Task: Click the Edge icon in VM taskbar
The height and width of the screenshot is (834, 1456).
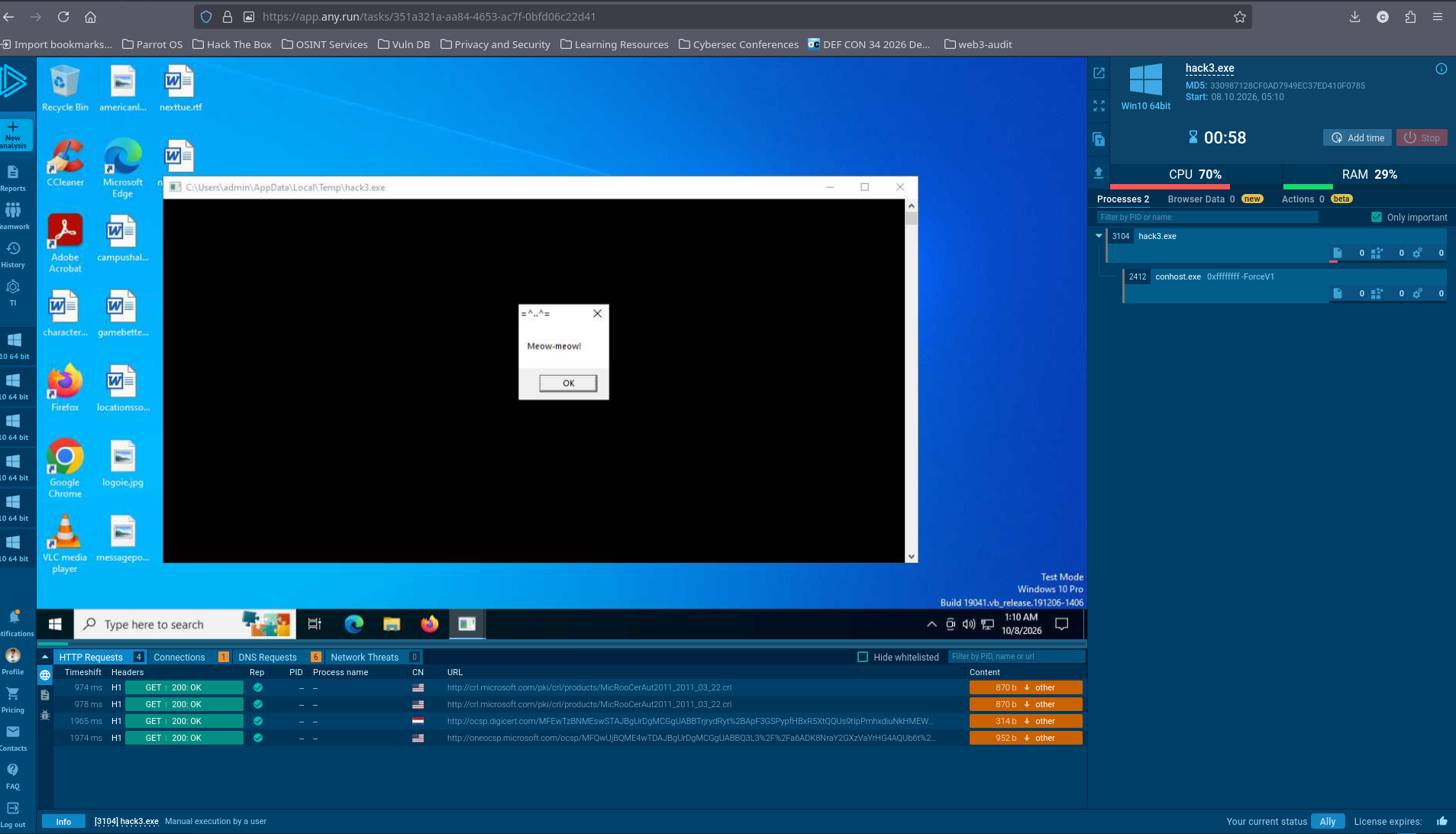Action: 354,624
